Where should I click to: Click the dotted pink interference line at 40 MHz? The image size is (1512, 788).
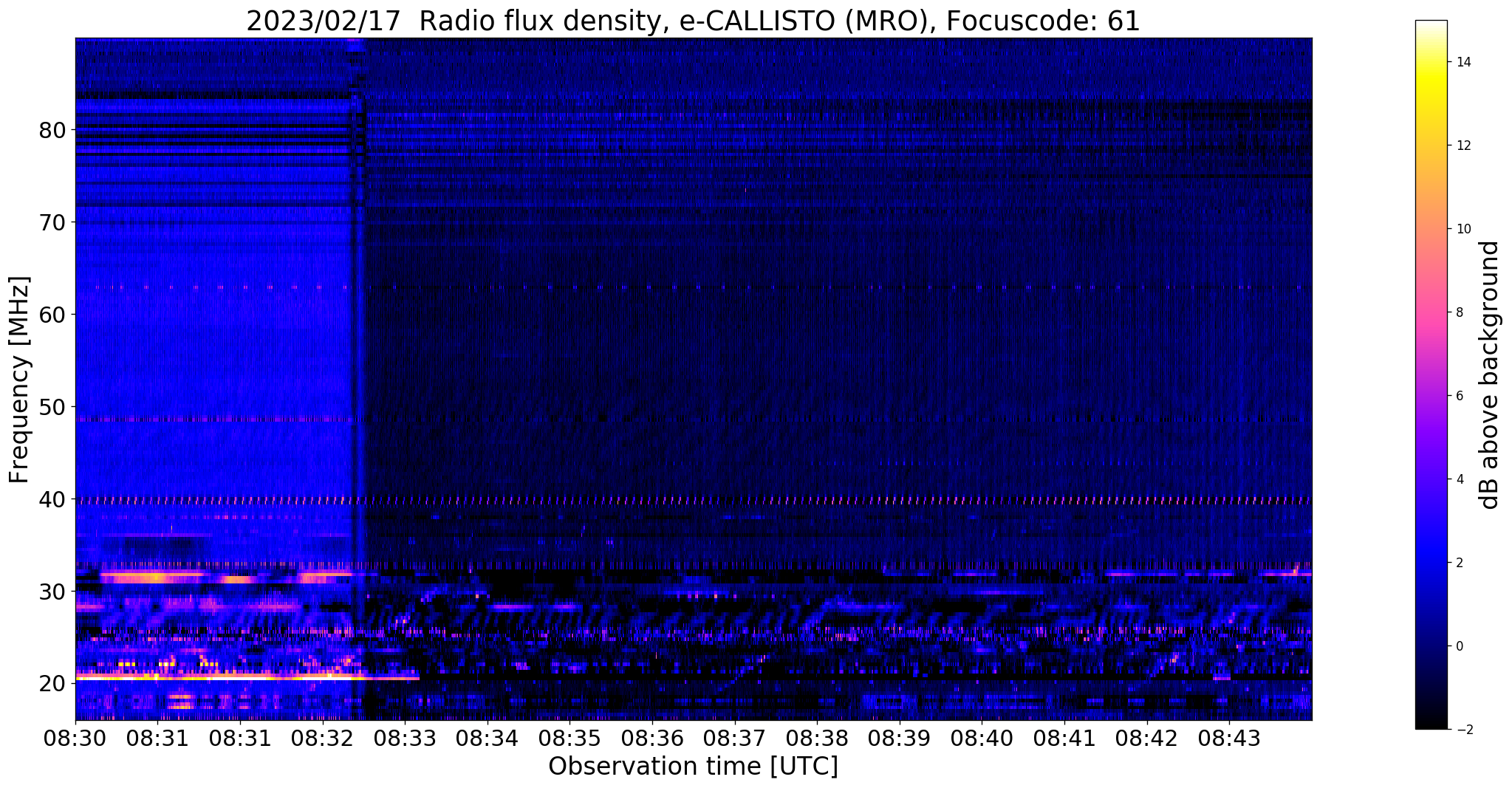point(693,501)
